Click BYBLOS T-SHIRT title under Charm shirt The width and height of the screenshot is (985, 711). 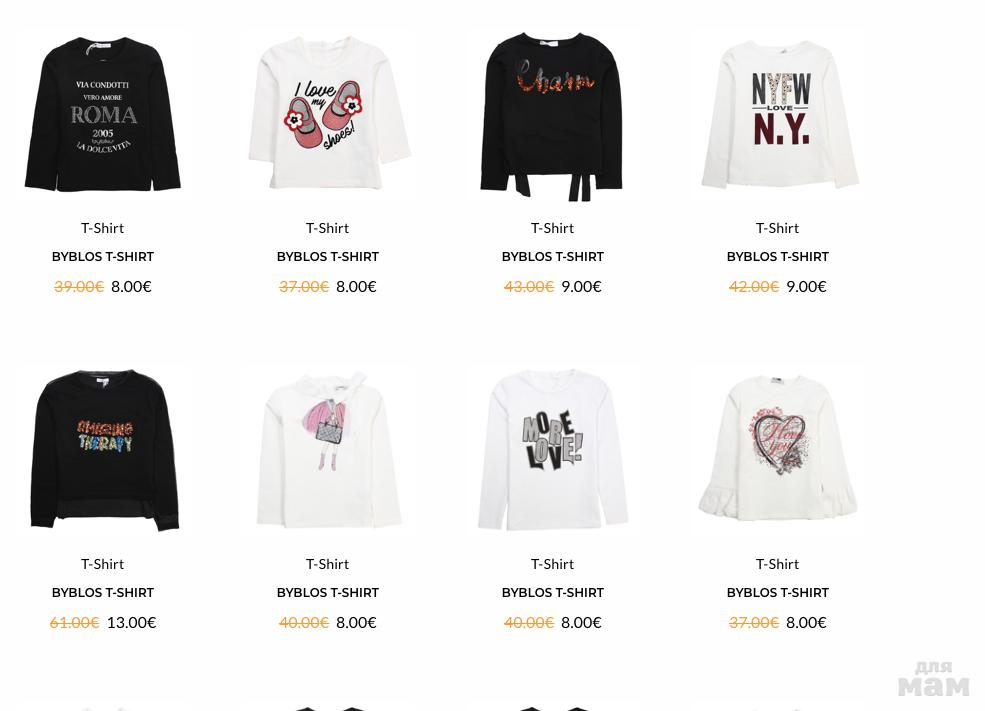pos(553,257)
